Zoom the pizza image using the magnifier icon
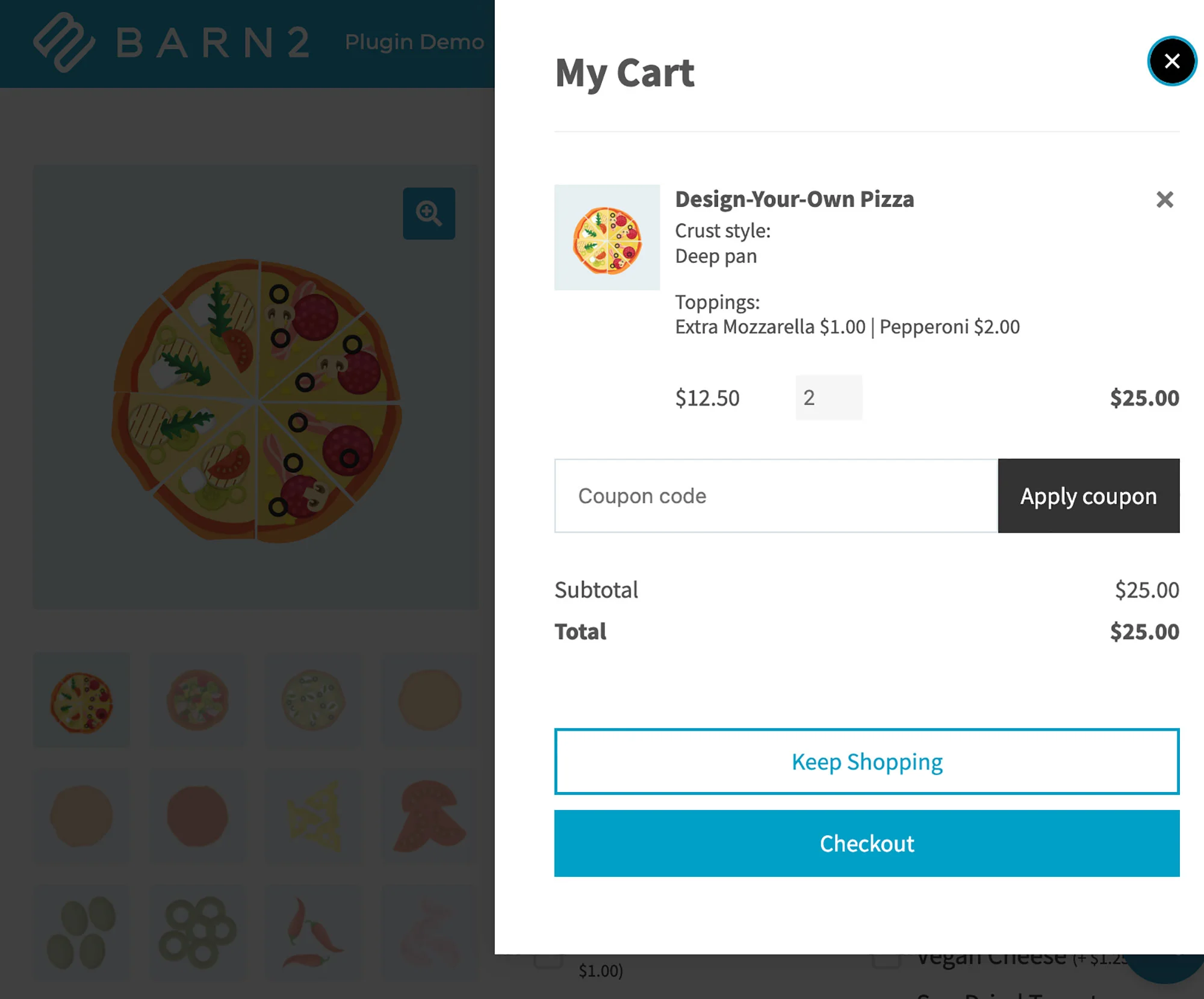1204x999 pixels. [429, 213]
